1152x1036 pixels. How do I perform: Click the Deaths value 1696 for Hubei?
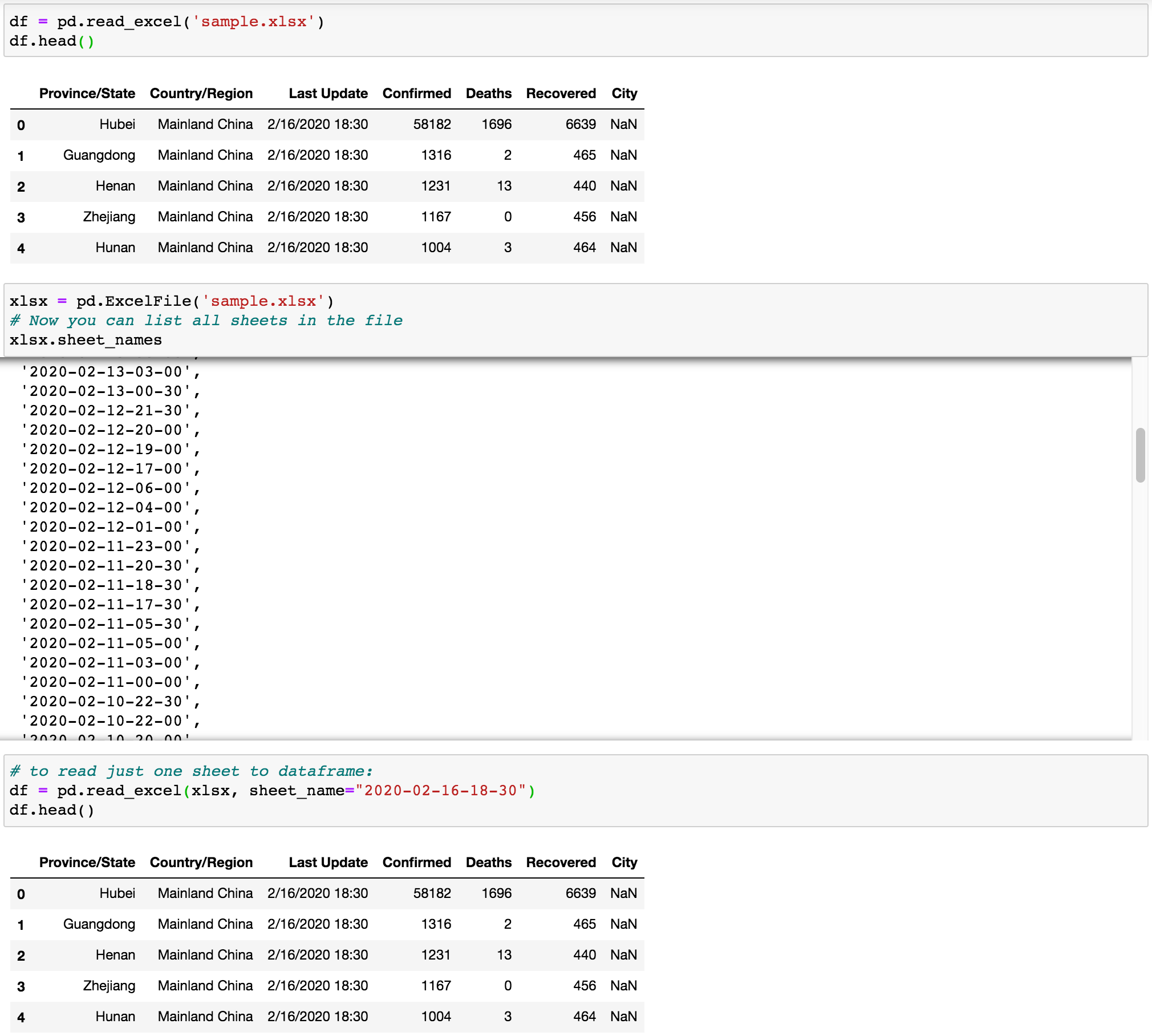coord(496,124)
